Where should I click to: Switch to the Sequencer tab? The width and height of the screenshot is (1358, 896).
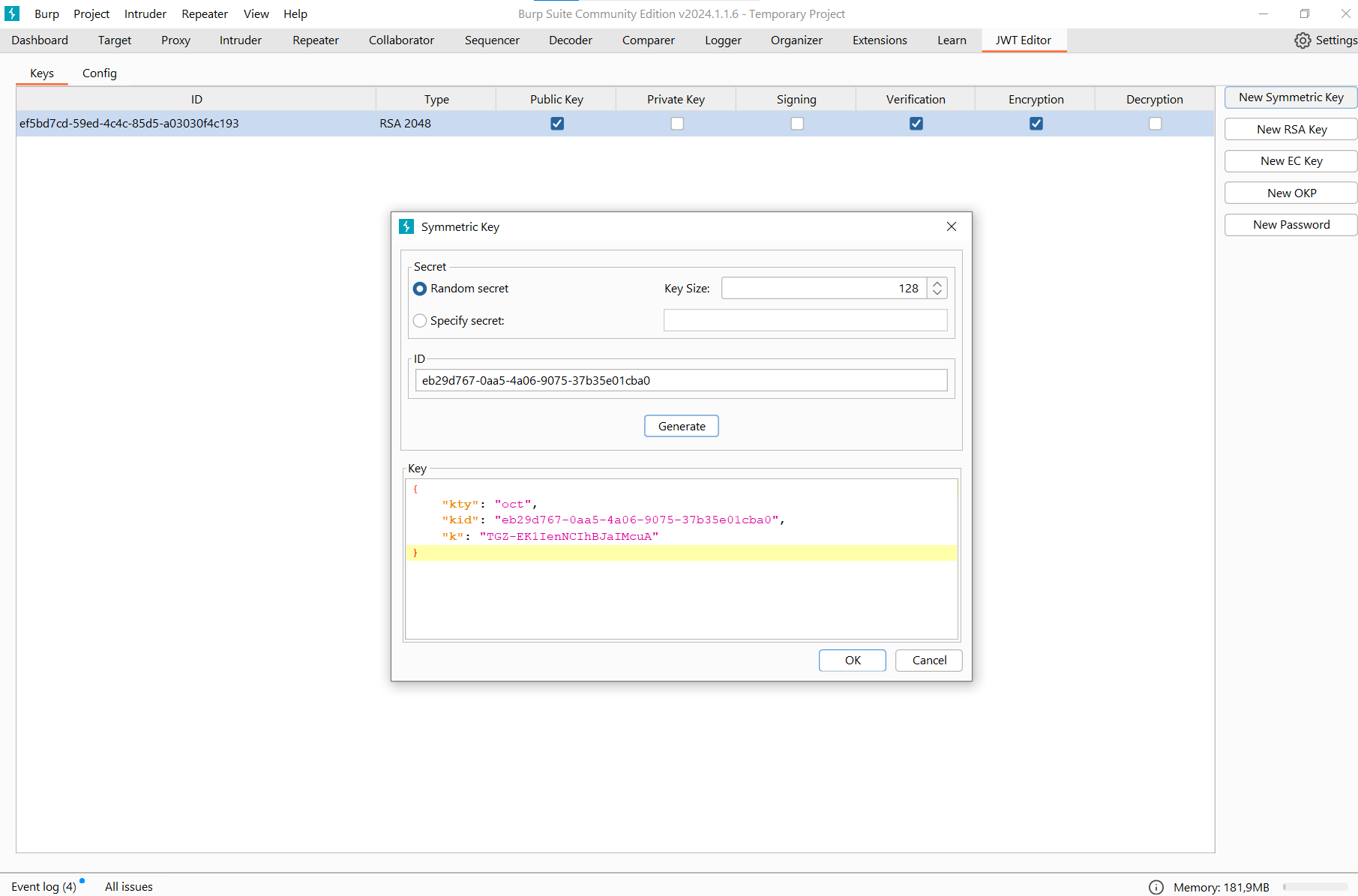(x=492, y=40)
